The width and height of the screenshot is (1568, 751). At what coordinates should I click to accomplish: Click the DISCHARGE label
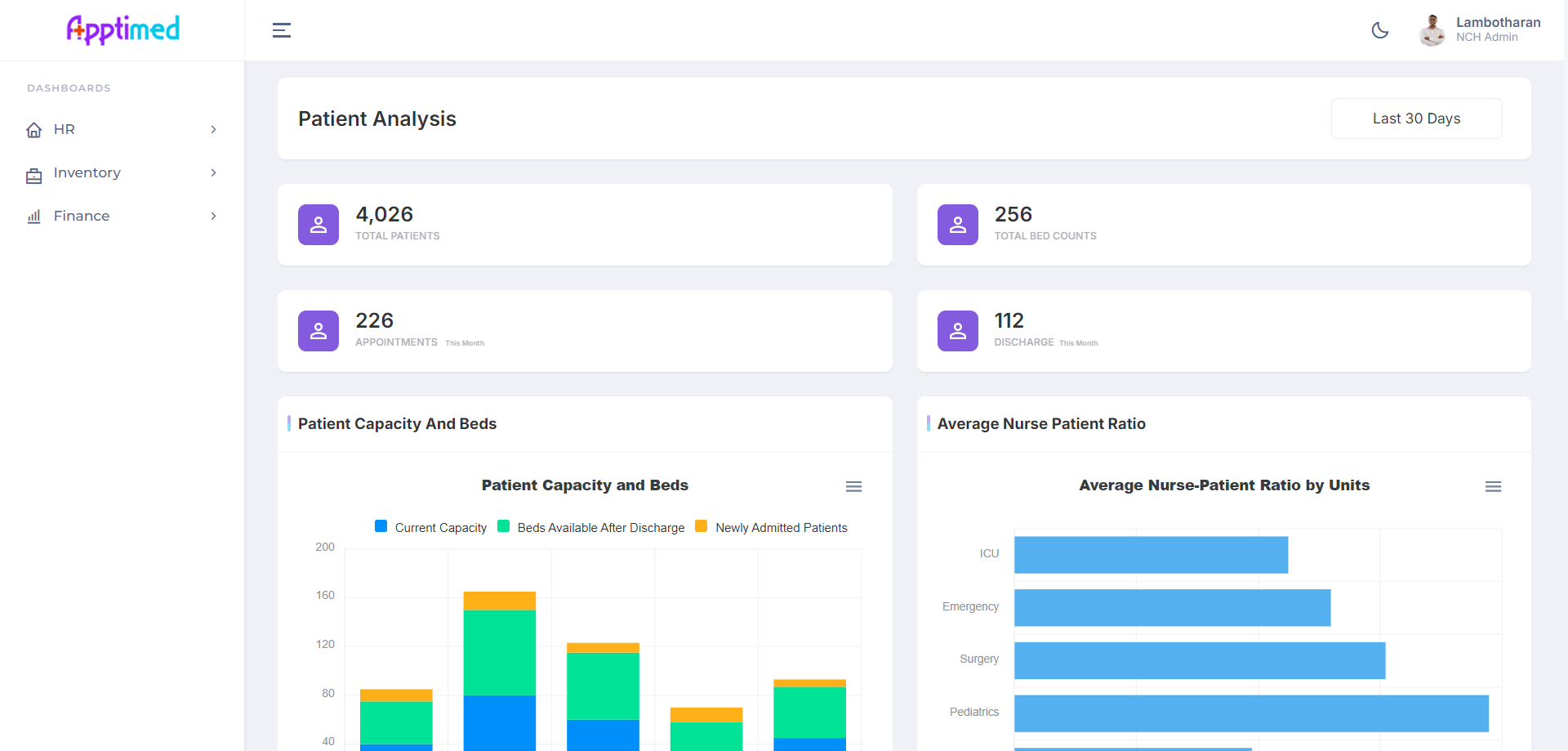coord(1024,342)
